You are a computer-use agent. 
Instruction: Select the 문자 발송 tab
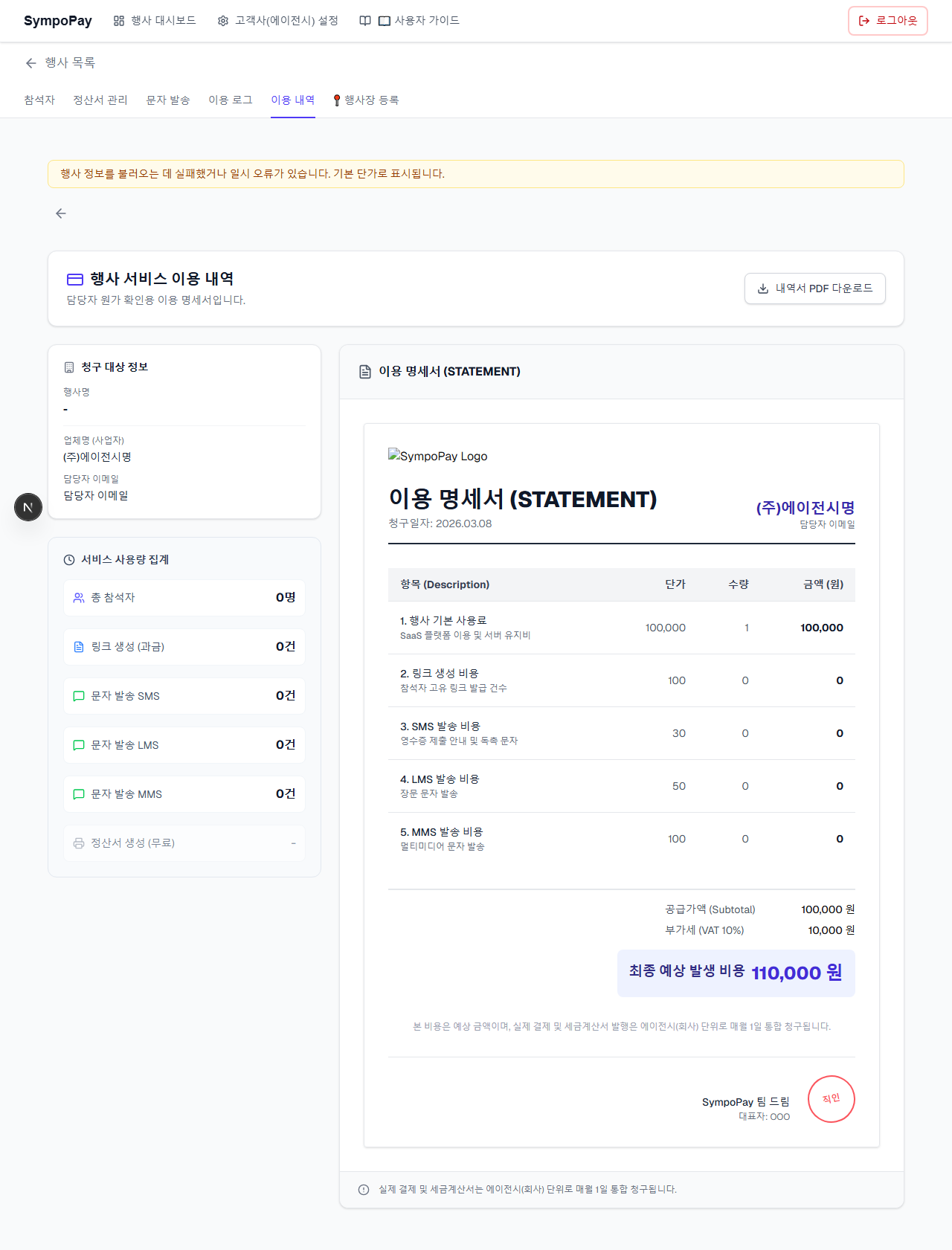click(x=168, y=100)
